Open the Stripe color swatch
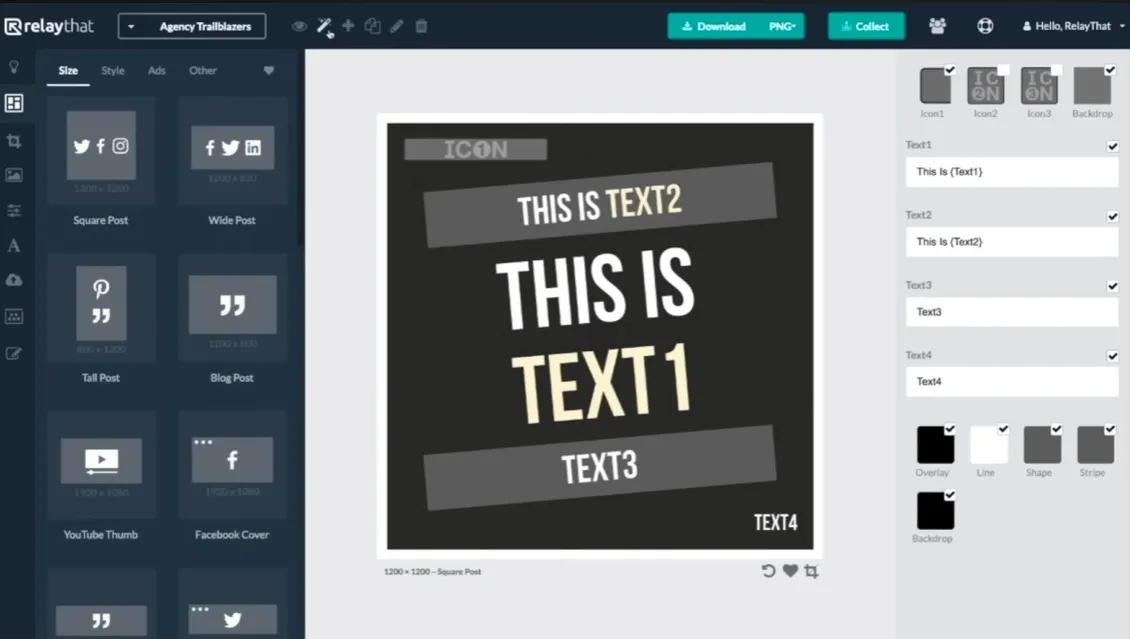The image size is (1130, 639). 1095,444
